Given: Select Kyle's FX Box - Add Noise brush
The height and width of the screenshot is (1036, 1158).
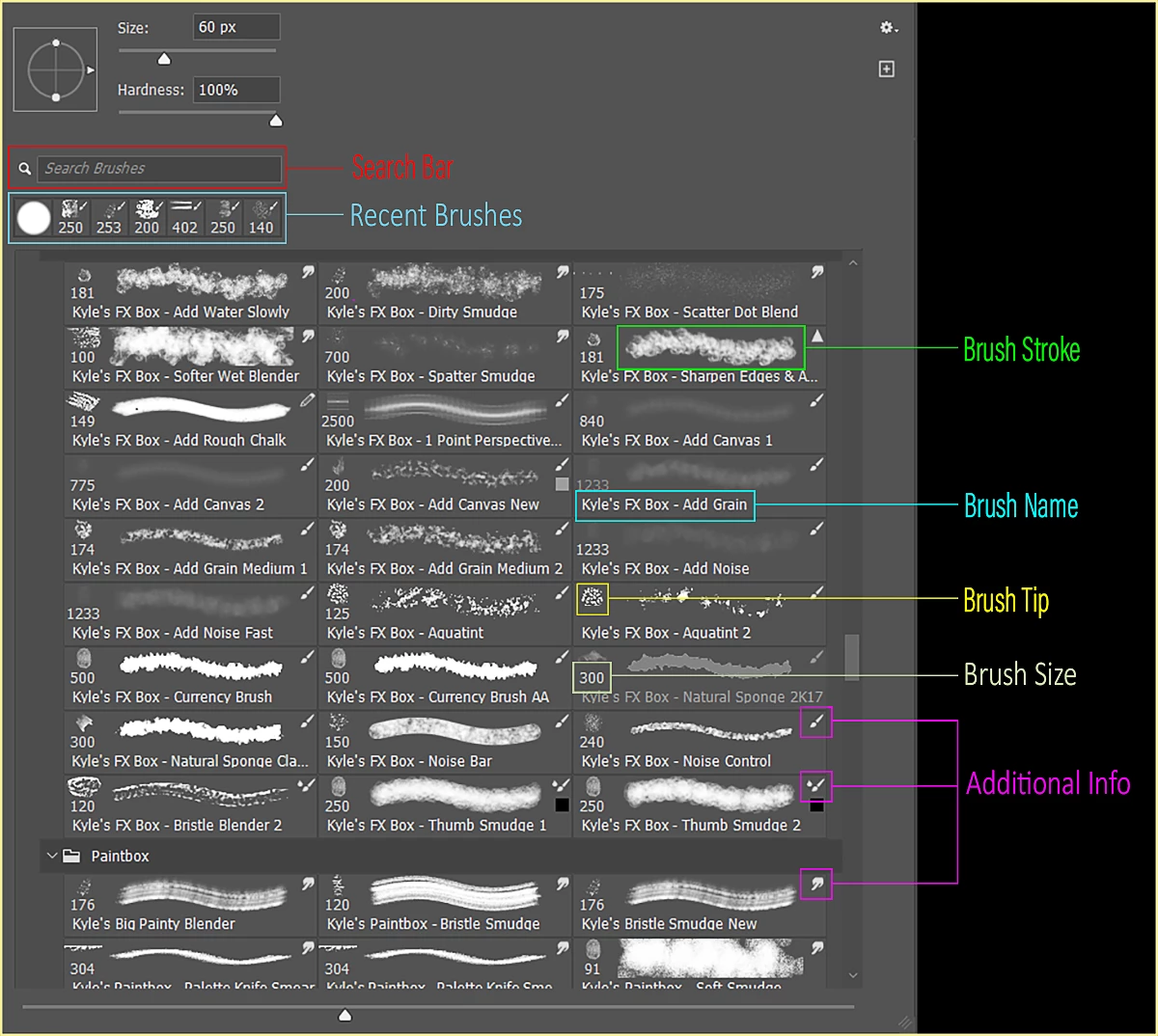Looking at the screenshot, I should tap(701, 550).
